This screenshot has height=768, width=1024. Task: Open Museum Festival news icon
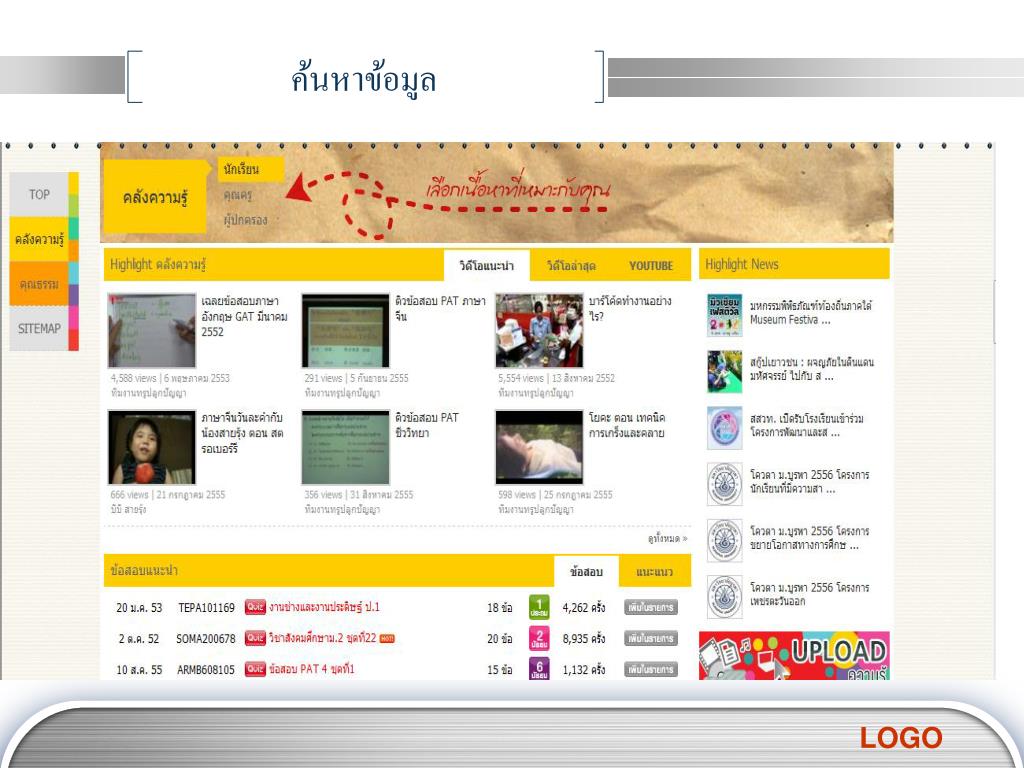click(x=724, y=315)
